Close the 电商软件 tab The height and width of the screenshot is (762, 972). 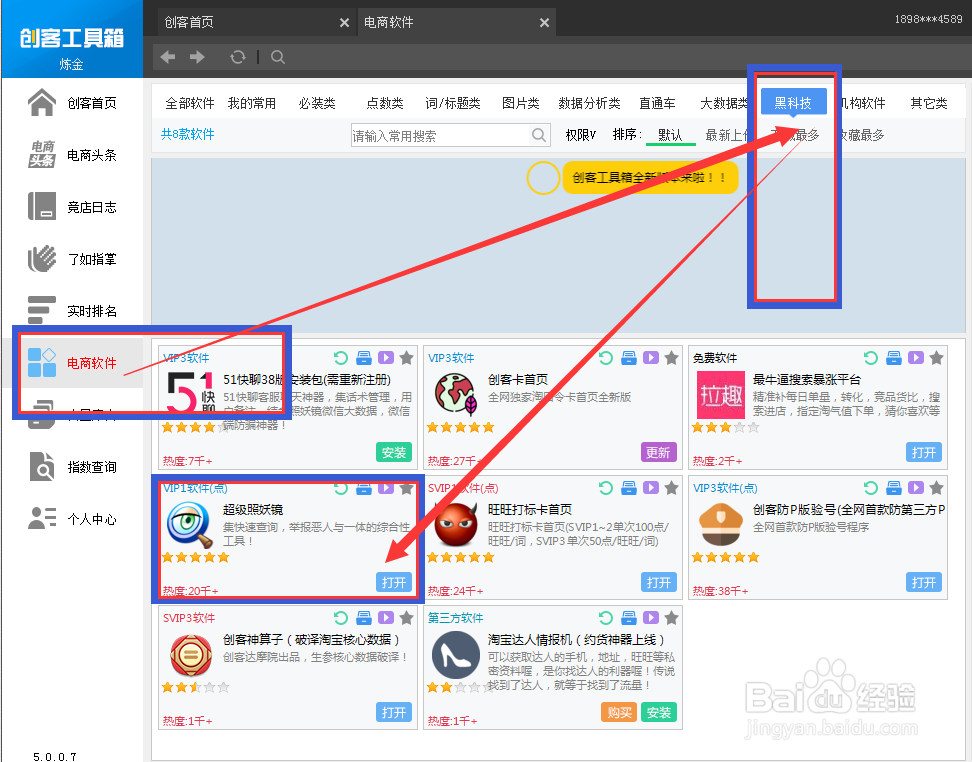[x=544, y=23]
